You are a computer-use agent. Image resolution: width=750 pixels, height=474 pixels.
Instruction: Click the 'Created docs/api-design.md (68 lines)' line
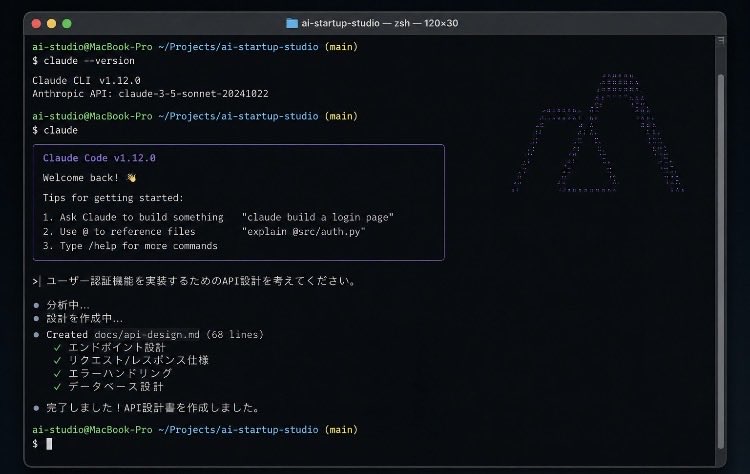coord(149,334)
